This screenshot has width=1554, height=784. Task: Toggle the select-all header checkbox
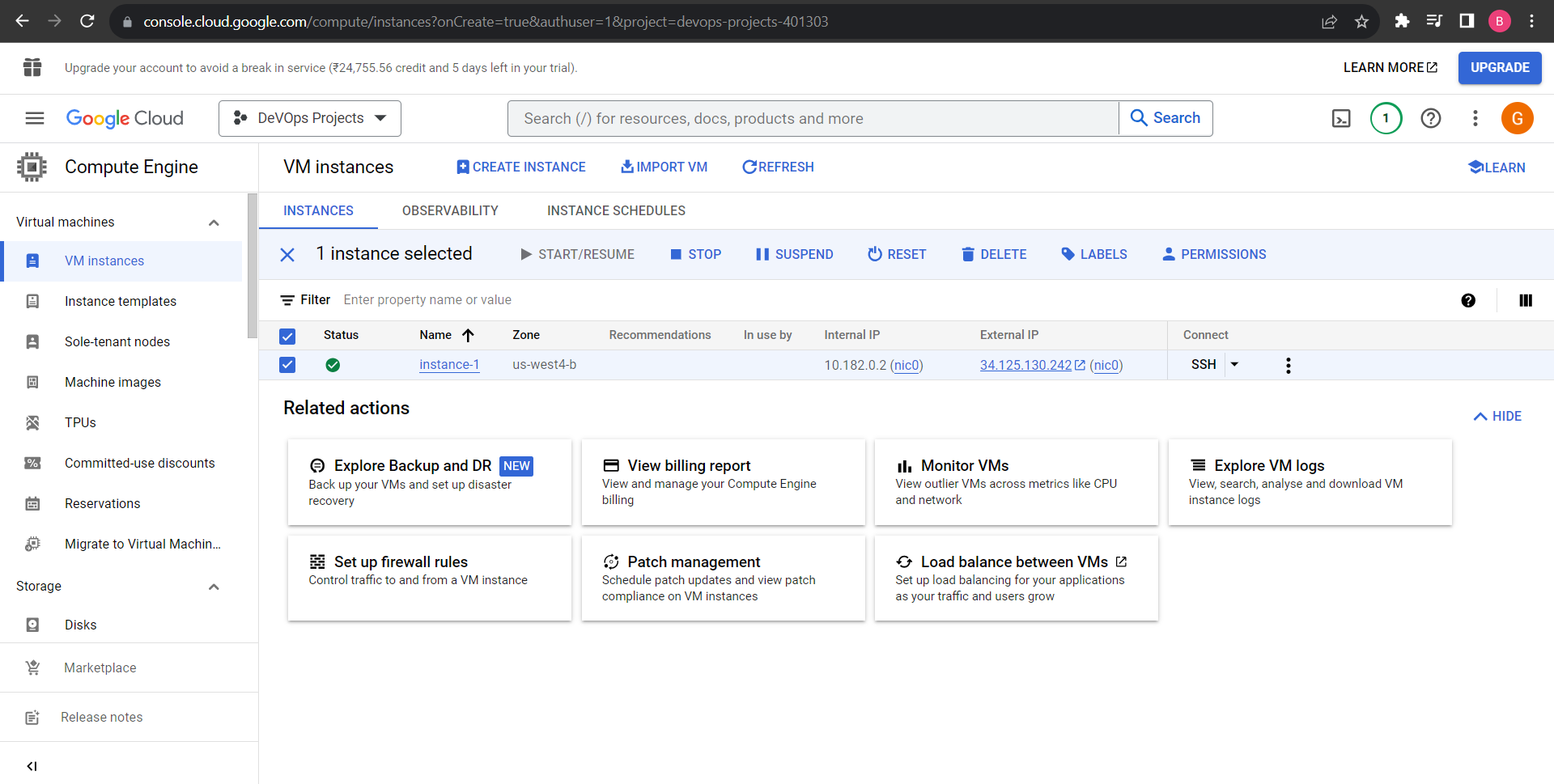tap(287, 336)
